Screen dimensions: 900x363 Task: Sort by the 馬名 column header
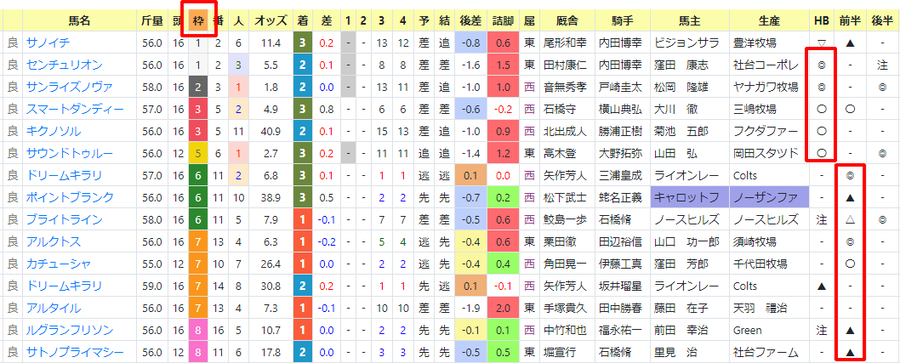[x=79, y=21]
